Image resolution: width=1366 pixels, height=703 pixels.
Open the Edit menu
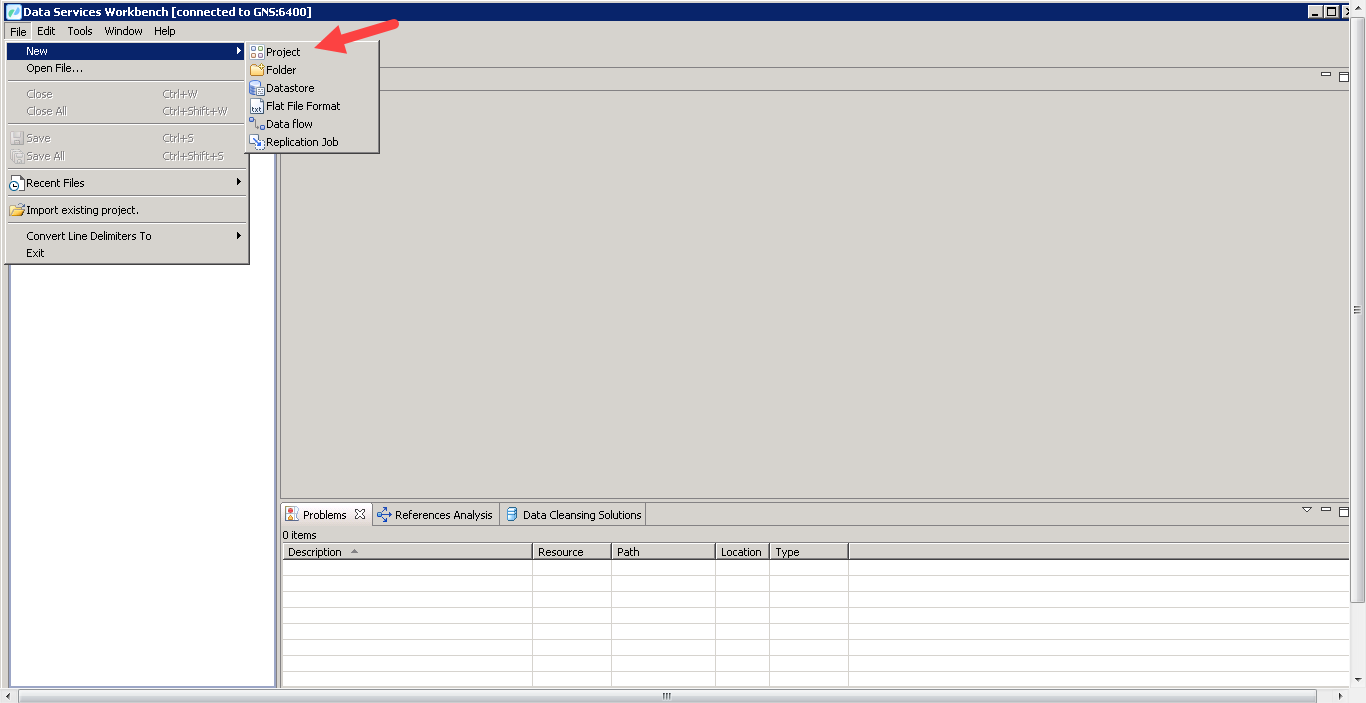(x=46, y=31)
